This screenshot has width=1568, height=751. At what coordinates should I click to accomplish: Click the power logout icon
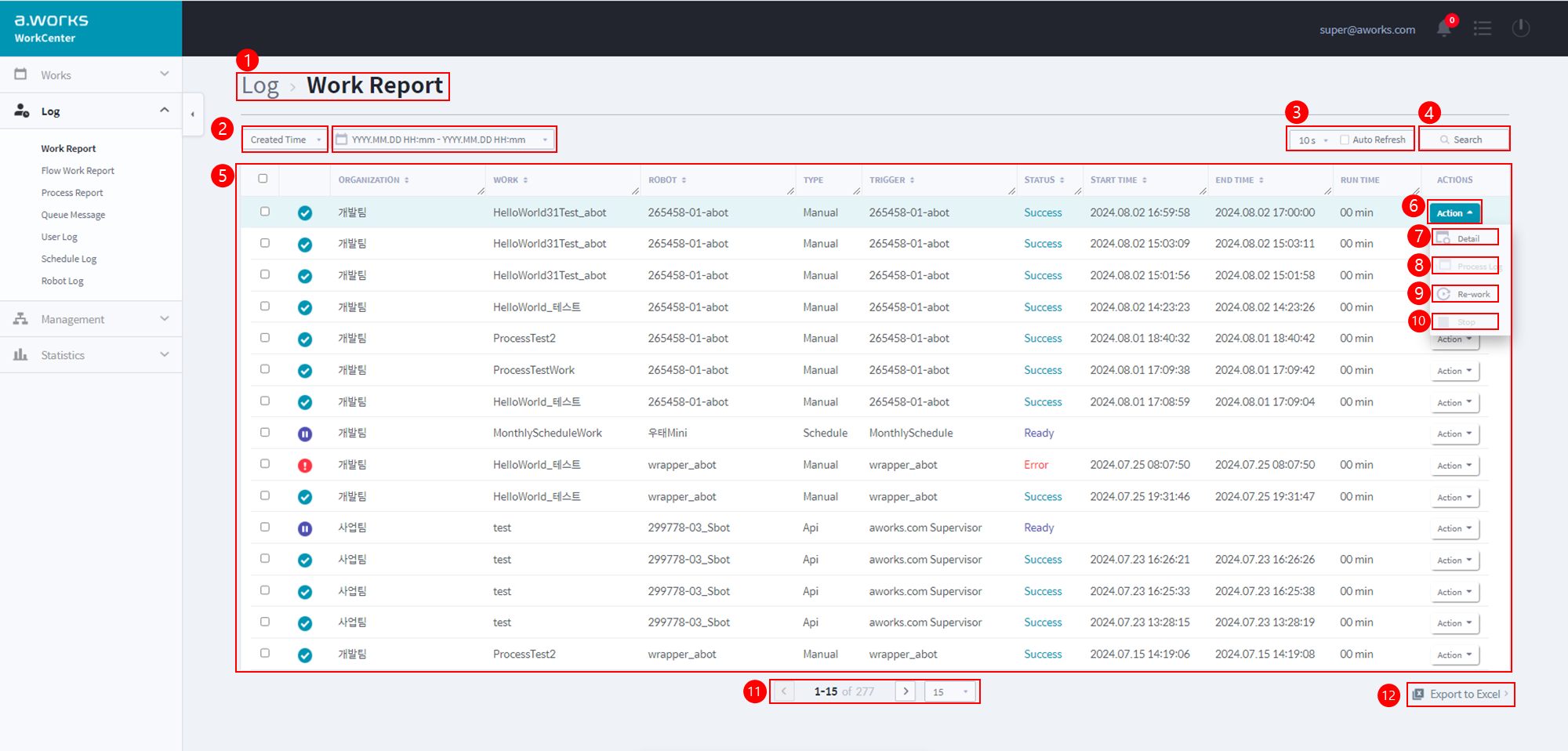tap(1521, 28)
